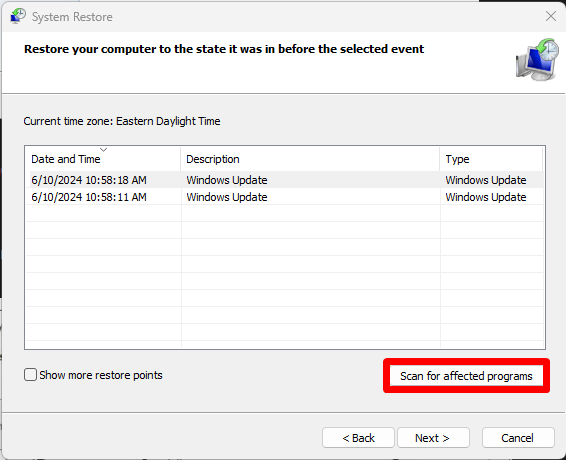Close the System Restore dialog
566x460 pixels.
(x=550, y=16)
